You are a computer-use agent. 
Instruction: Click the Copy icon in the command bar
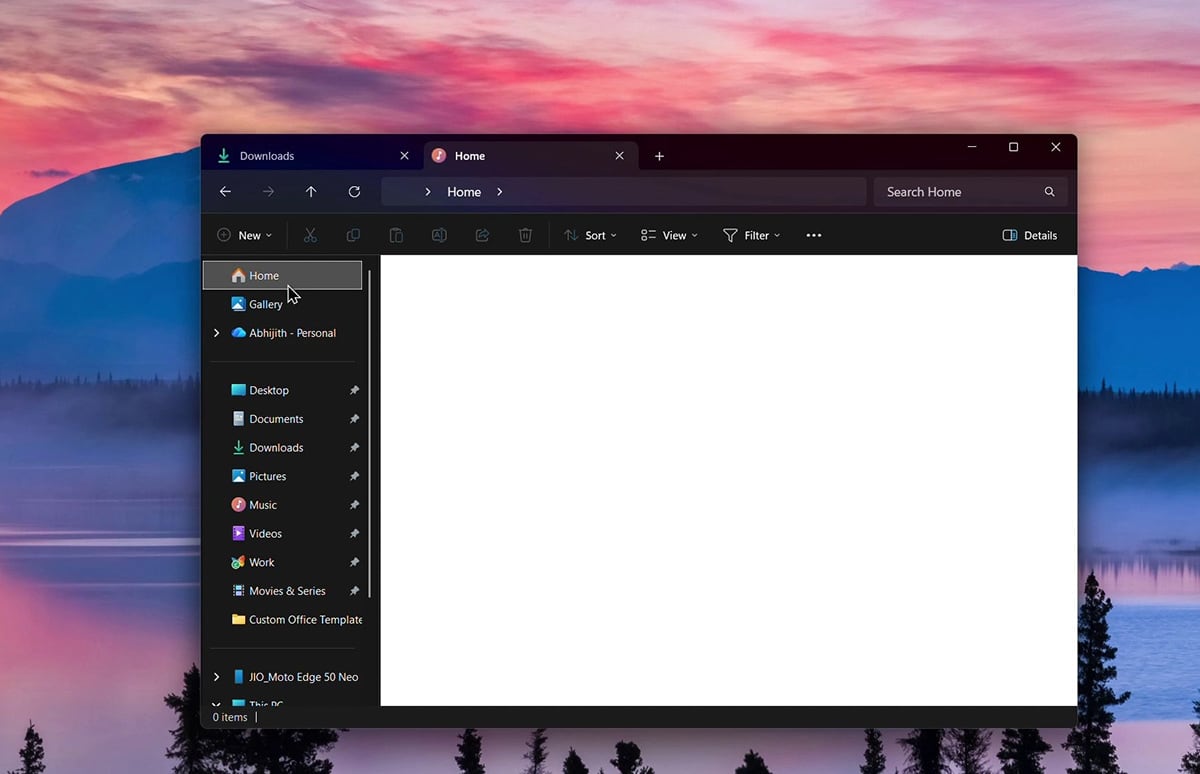click(353, 235)
